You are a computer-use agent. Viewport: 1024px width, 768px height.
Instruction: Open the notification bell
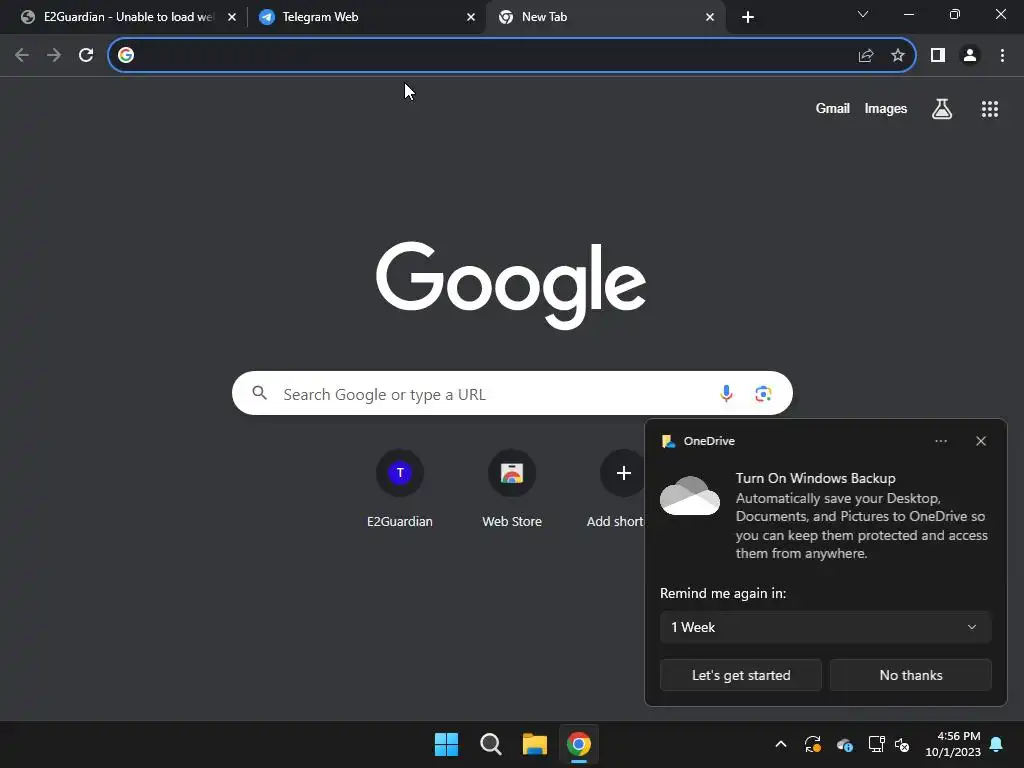tap(997, 744)
